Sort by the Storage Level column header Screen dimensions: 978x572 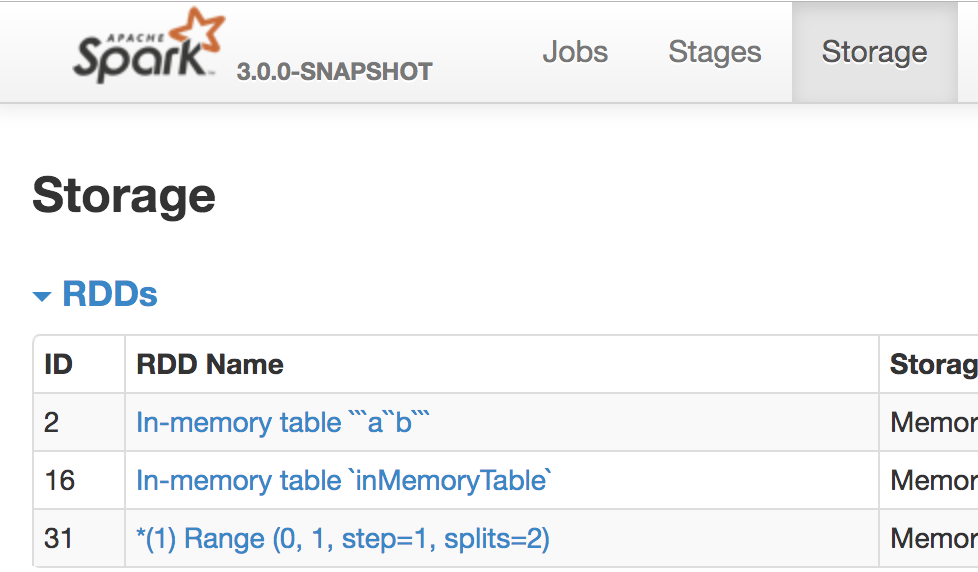932,365
